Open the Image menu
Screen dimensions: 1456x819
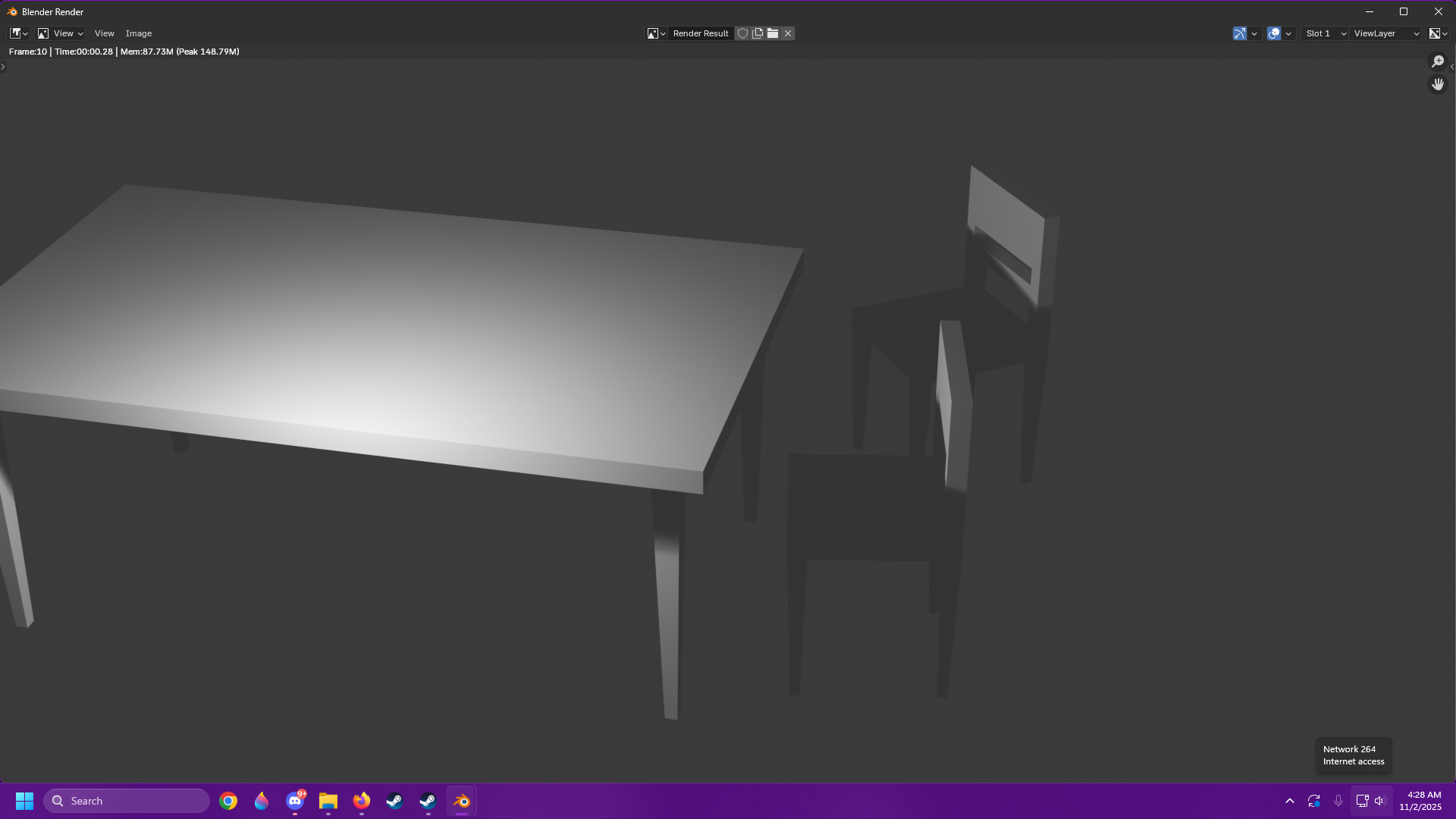(138, 33)
